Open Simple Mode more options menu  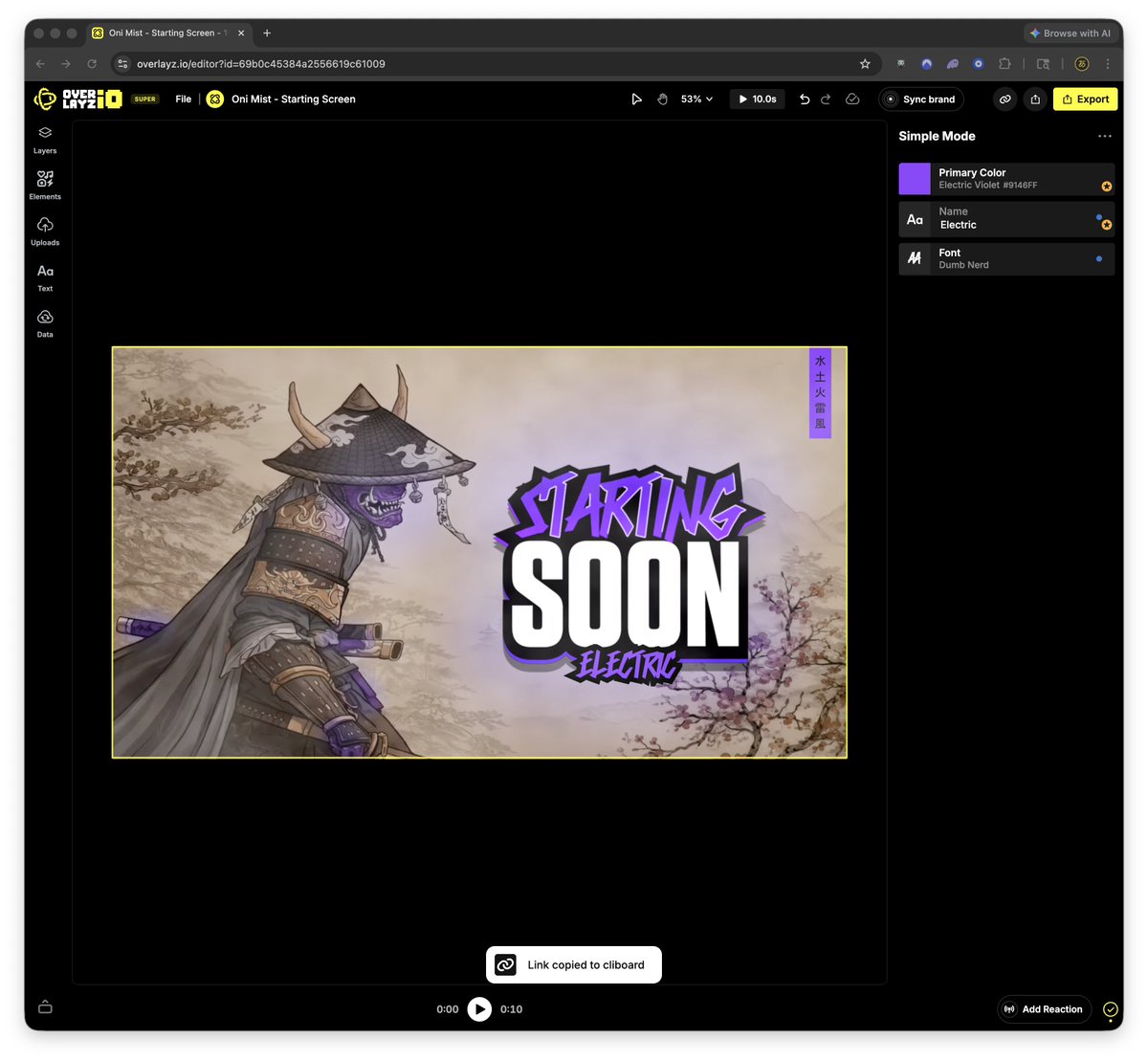coord(1105,136)
